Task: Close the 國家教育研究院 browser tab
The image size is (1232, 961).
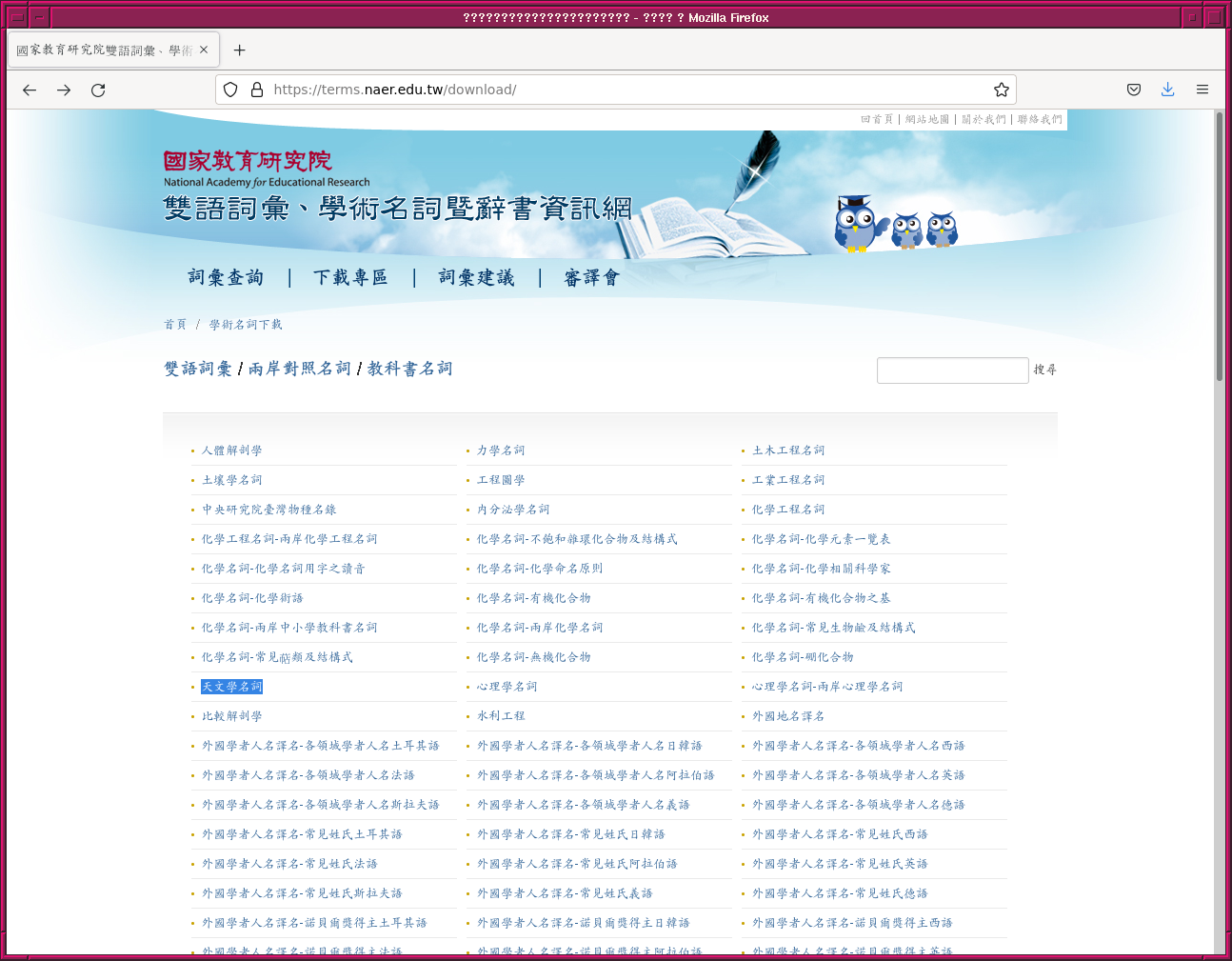Action: pos(204,50)
